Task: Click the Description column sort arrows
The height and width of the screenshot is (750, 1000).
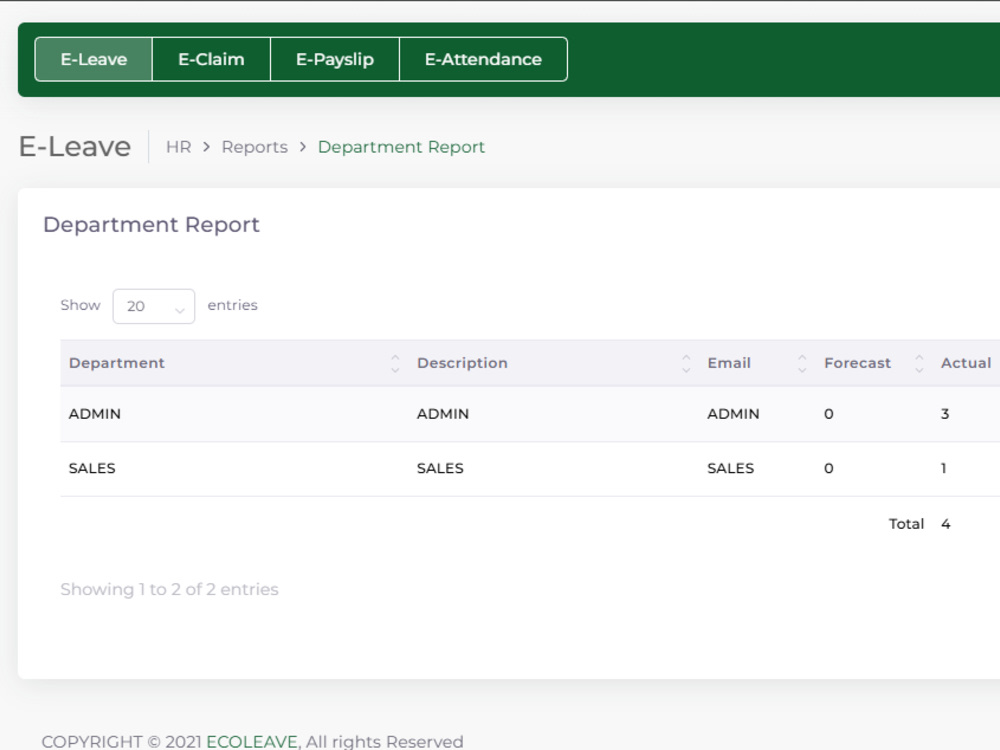Action: pyautogui.click(x=686, y=364)
